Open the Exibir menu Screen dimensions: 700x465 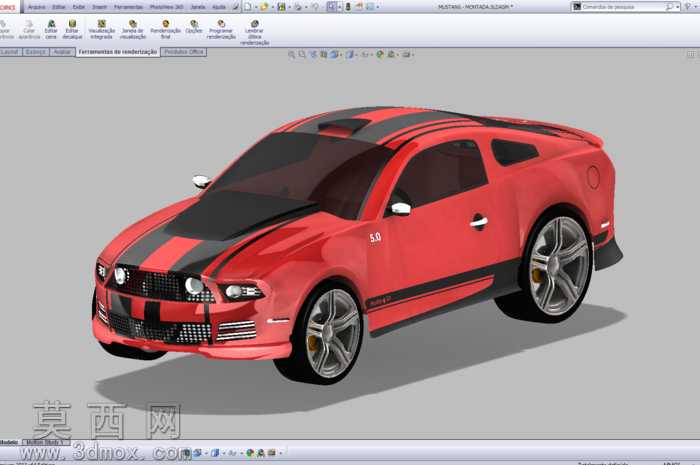[x=79, y=7]
